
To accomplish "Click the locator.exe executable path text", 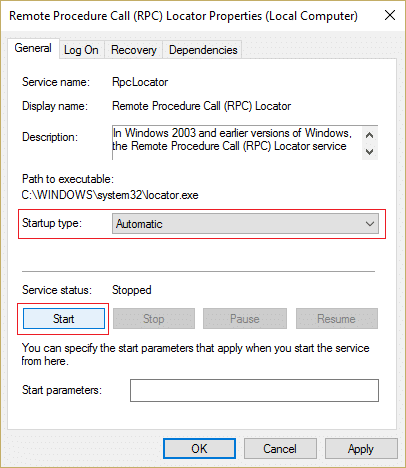I will point(110,195).
